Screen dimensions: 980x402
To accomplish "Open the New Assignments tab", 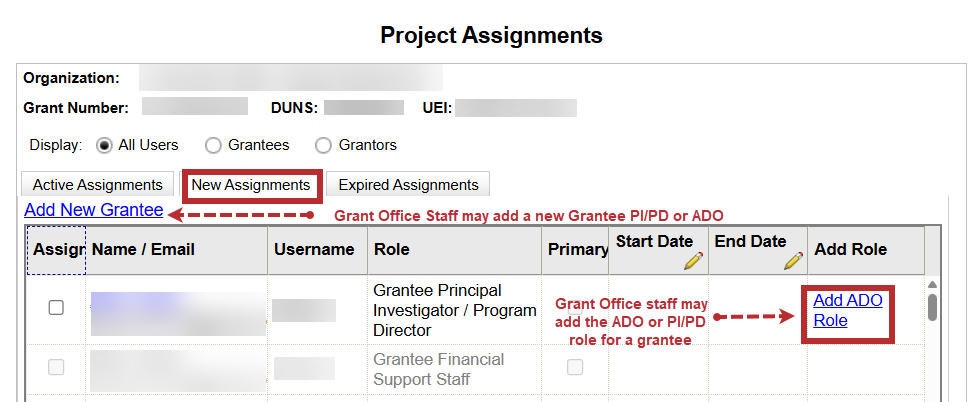I will pyautogui.click(x=251, y=185).
